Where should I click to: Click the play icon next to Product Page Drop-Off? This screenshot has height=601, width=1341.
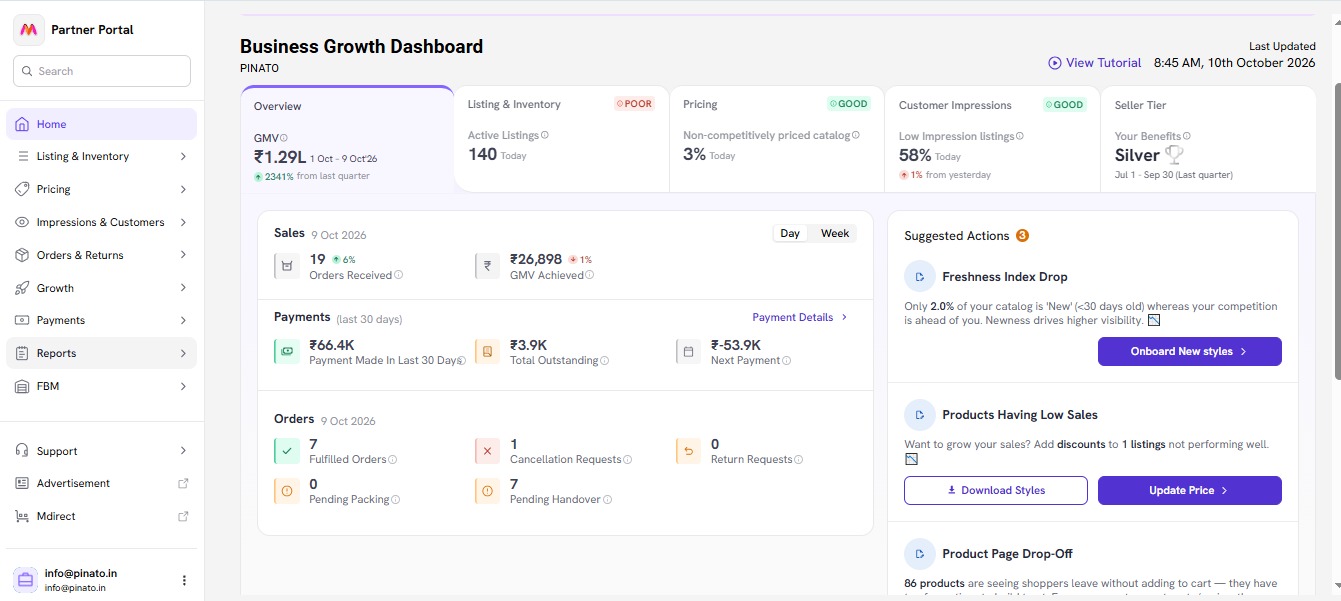click(919, 553)
